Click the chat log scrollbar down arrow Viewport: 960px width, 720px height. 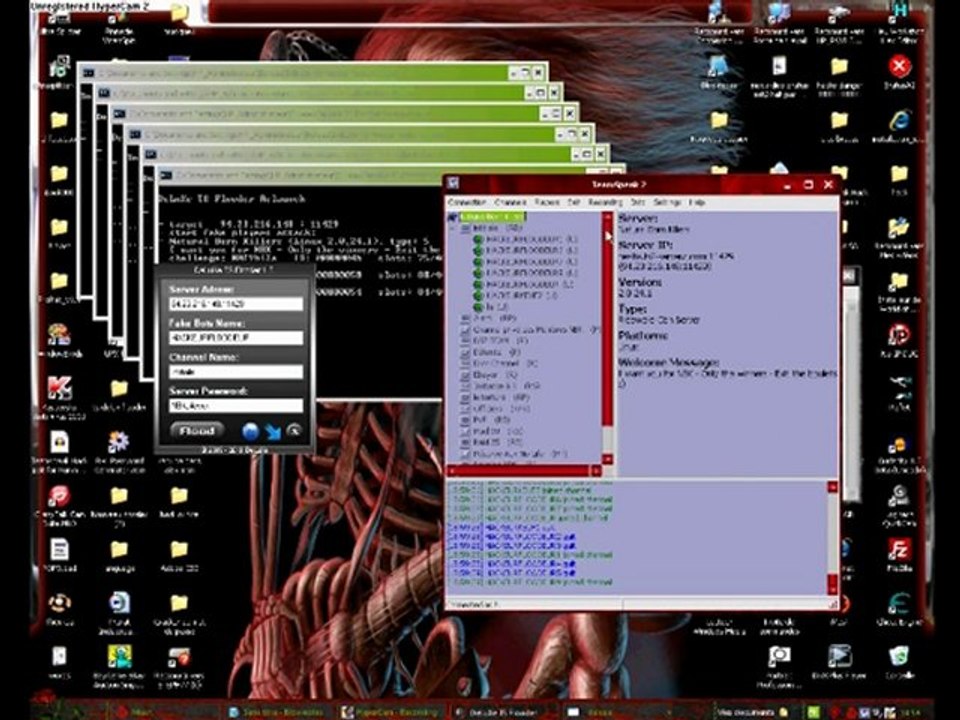click(x=833, y=588)
